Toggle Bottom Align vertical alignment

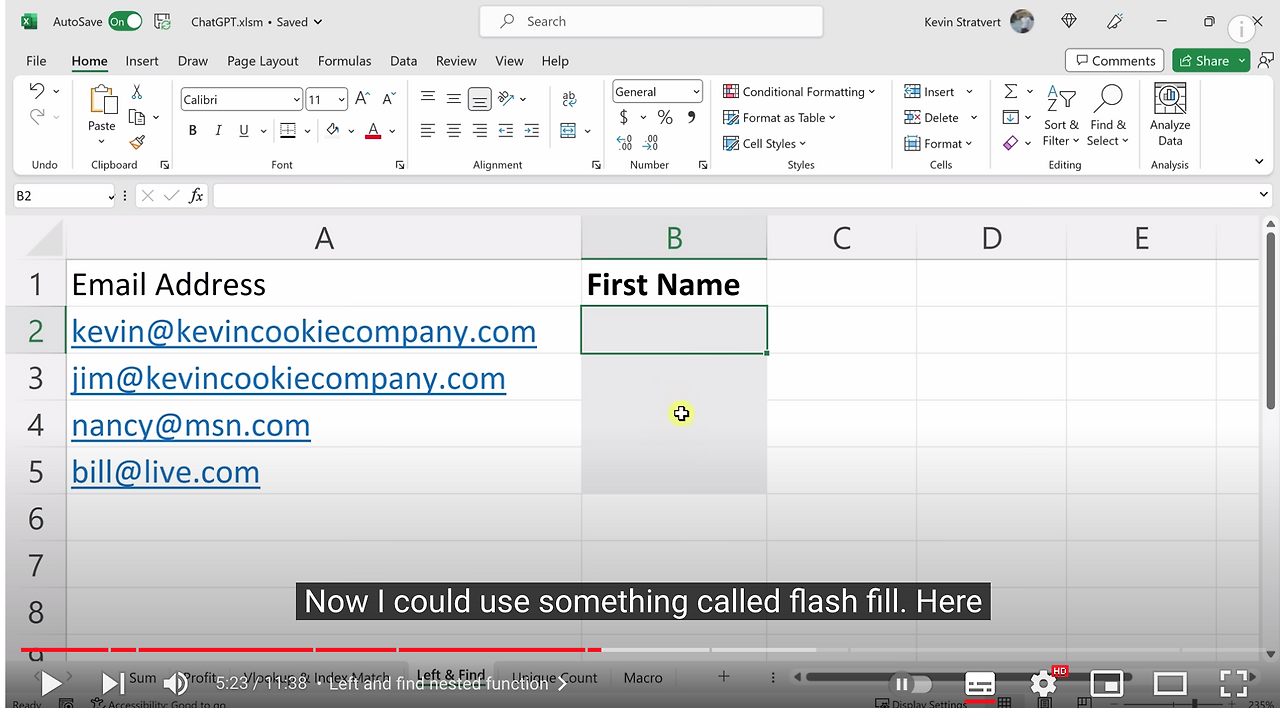click(x=480, y=98)
